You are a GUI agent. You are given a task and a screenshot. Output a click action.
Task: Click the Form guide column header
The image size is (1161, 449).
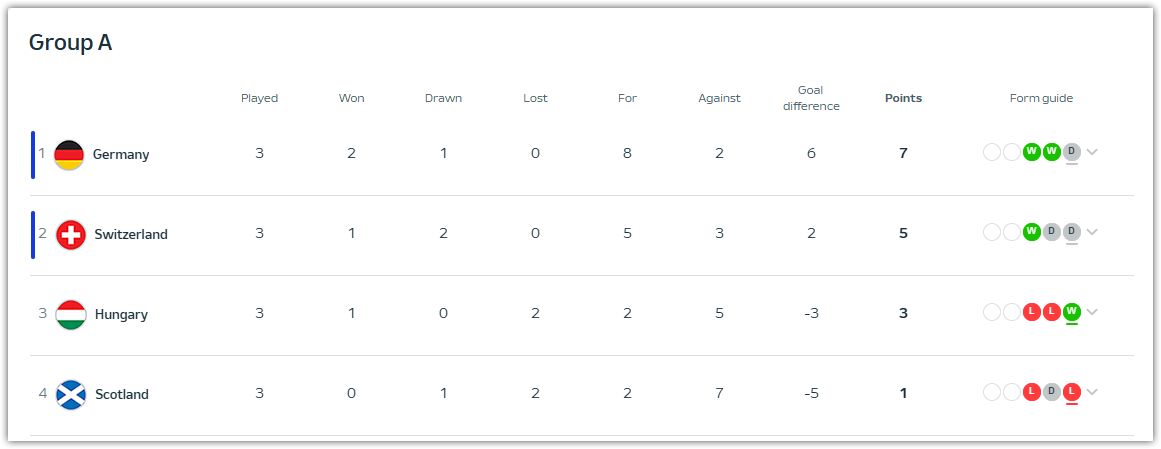1041,99
